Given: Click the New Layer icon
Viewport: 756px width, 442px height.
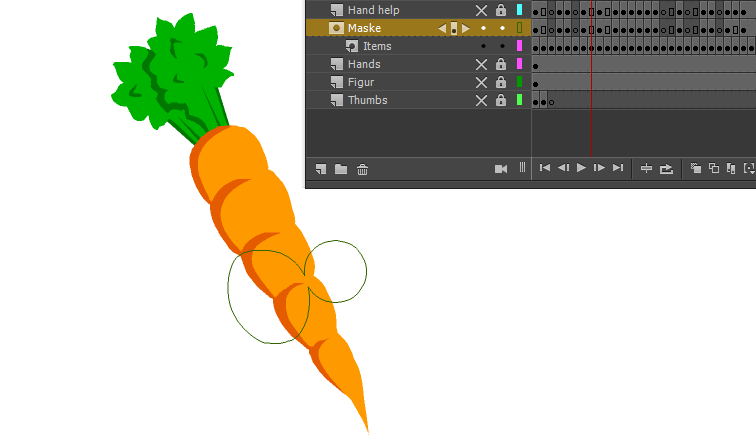Looking at the screenshot, I should (321, 169).
